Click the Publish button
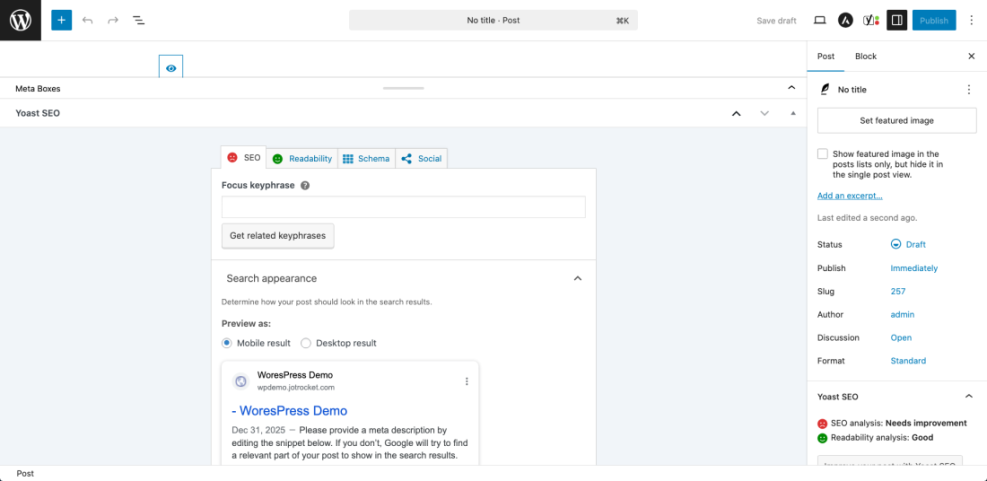987x481 pixels. click(x=934, y=20)
